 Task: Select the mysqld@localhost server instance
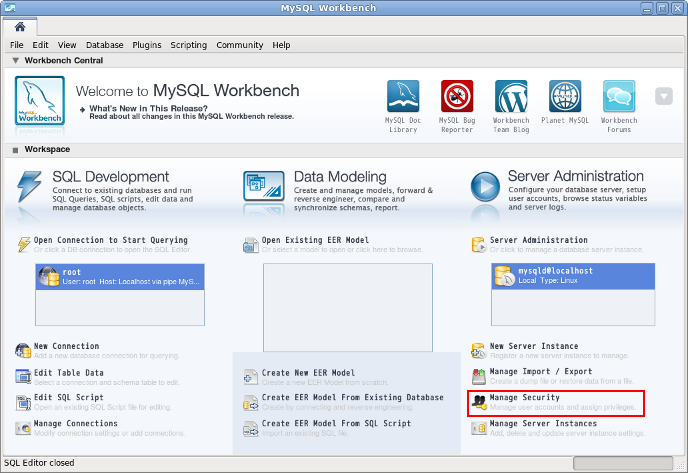(573, 276)
